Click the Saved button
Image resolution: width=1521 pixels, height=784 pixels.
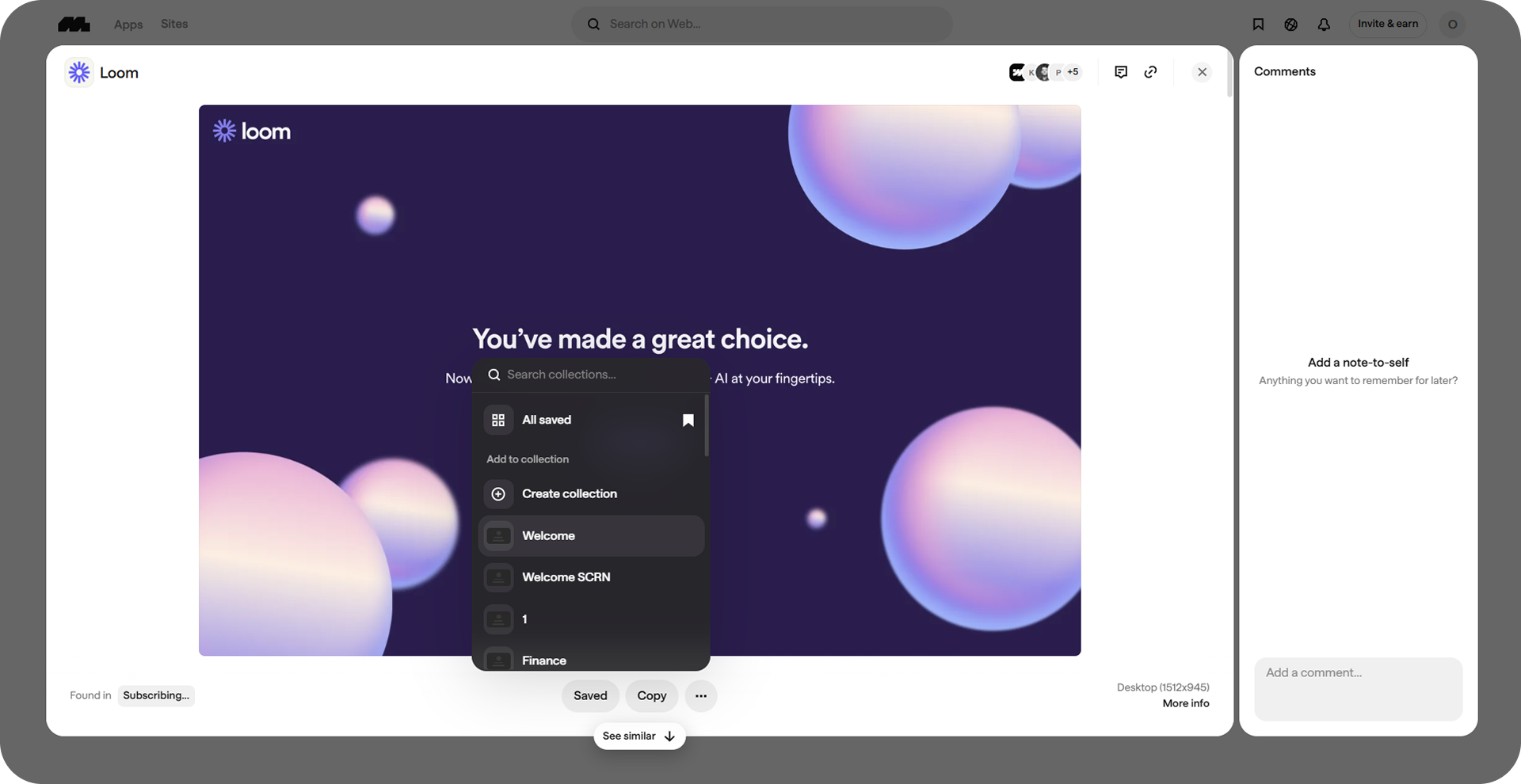click(590, 696)
